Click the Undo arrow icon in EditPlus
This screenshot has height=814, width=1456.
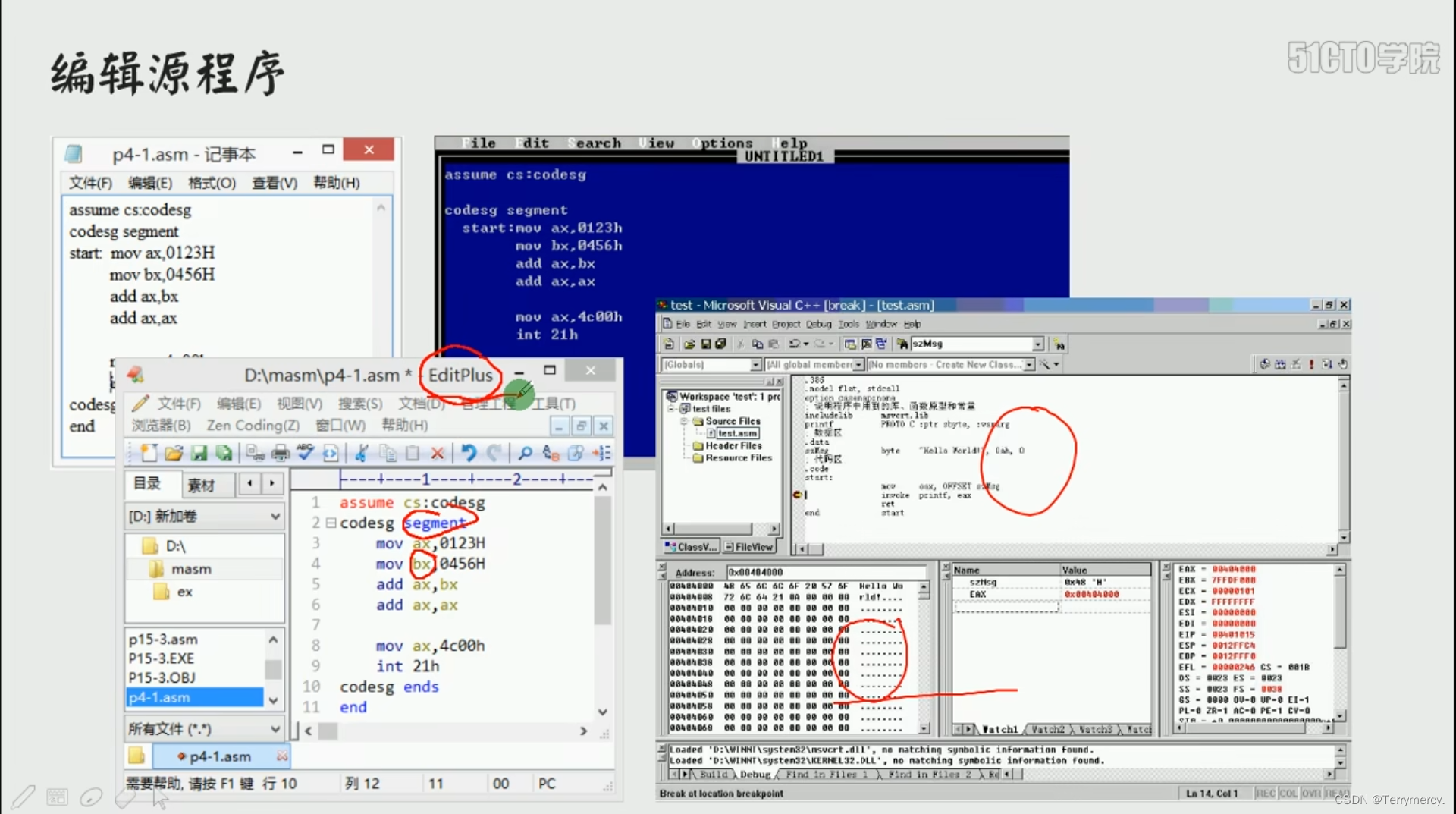469,452
